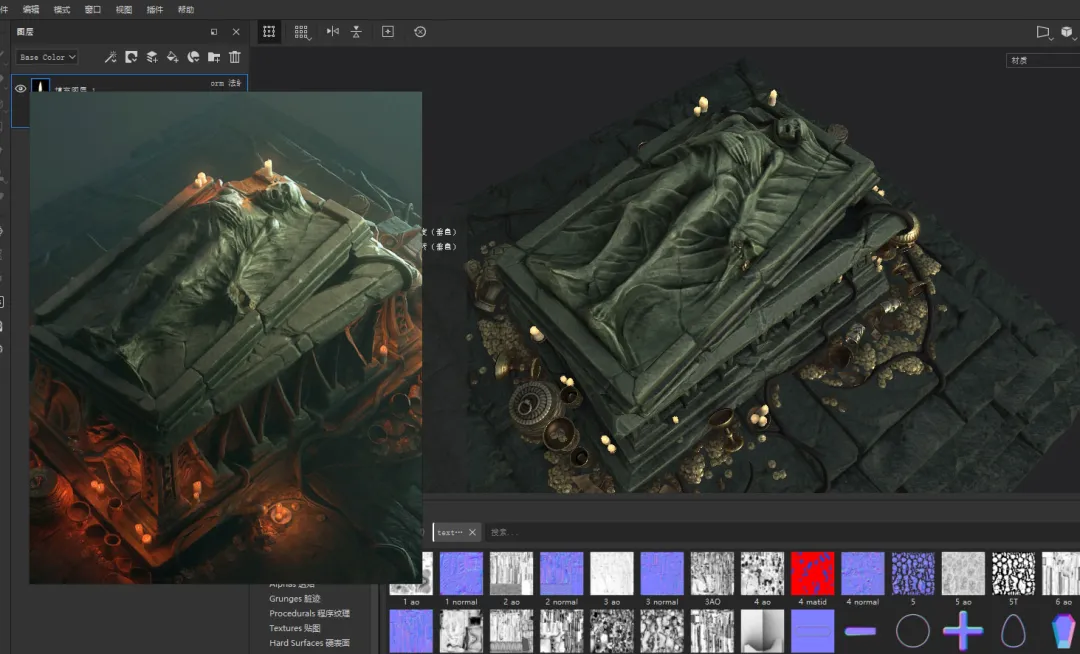1080x654 pixels.
Task: Create a new folder in layer stack
Action: click(x=214, y=57)
